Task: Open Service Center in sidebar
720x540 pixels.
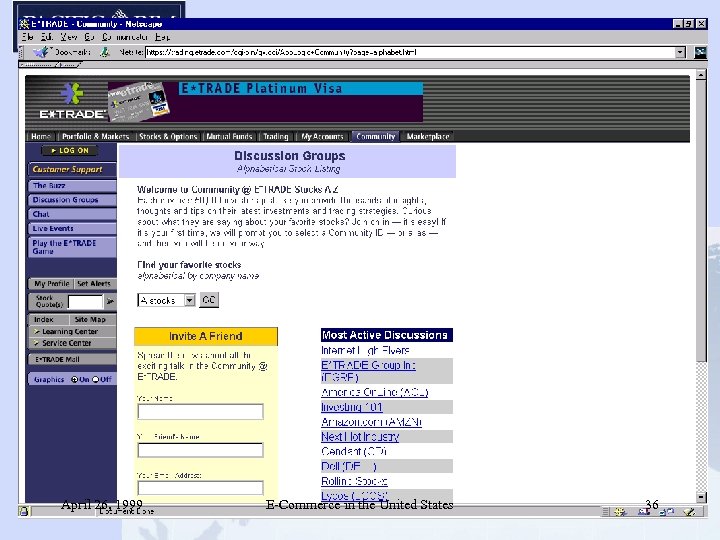Action: 72,343
